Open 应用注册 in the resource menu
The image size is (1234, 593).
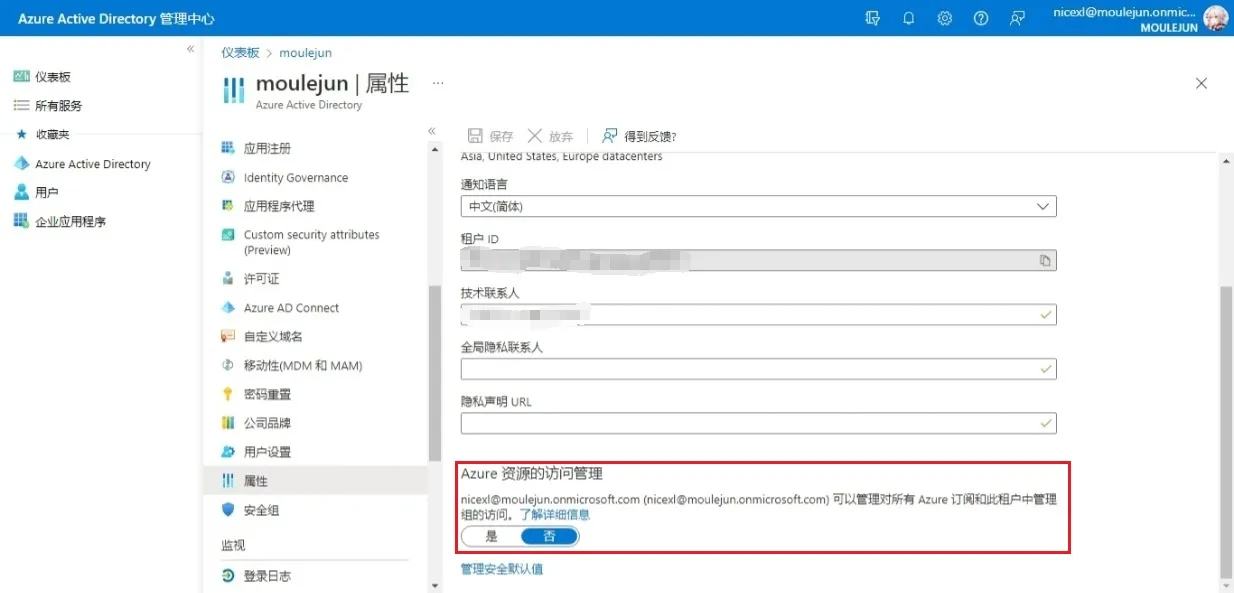tap(267, 149)
